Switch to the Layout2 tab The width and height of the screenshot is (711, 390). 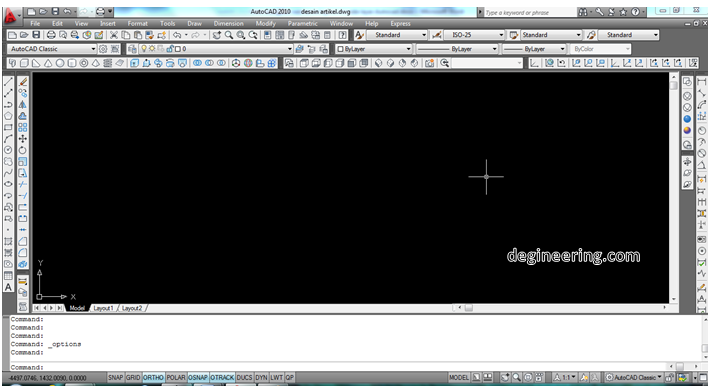coord(131,308)
